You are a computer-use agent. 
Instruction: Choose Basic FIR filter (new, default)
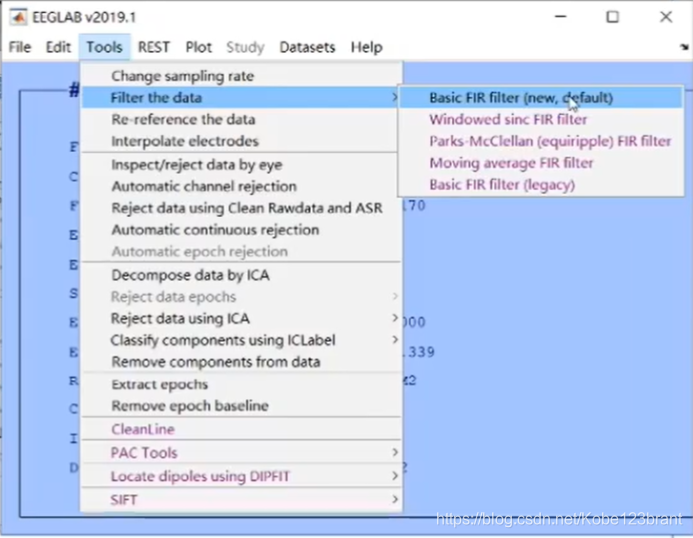[541, 98]
